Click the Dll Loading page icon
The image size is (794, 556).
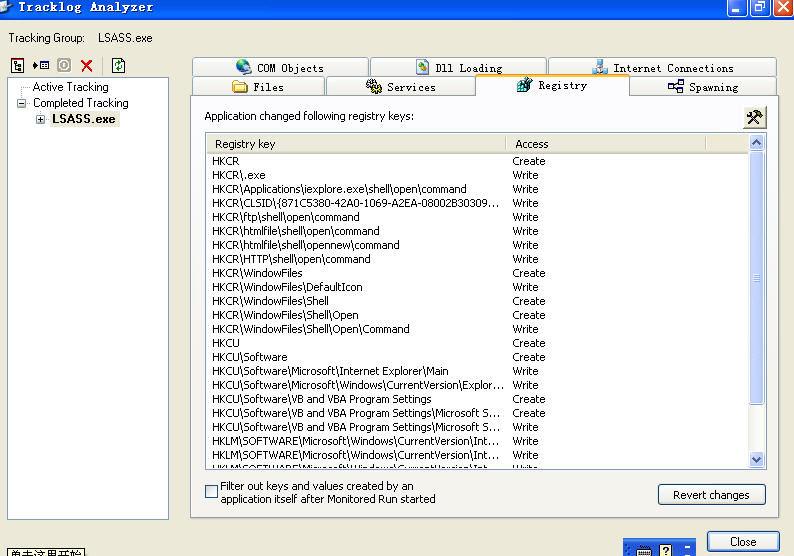tap(422, 67)
